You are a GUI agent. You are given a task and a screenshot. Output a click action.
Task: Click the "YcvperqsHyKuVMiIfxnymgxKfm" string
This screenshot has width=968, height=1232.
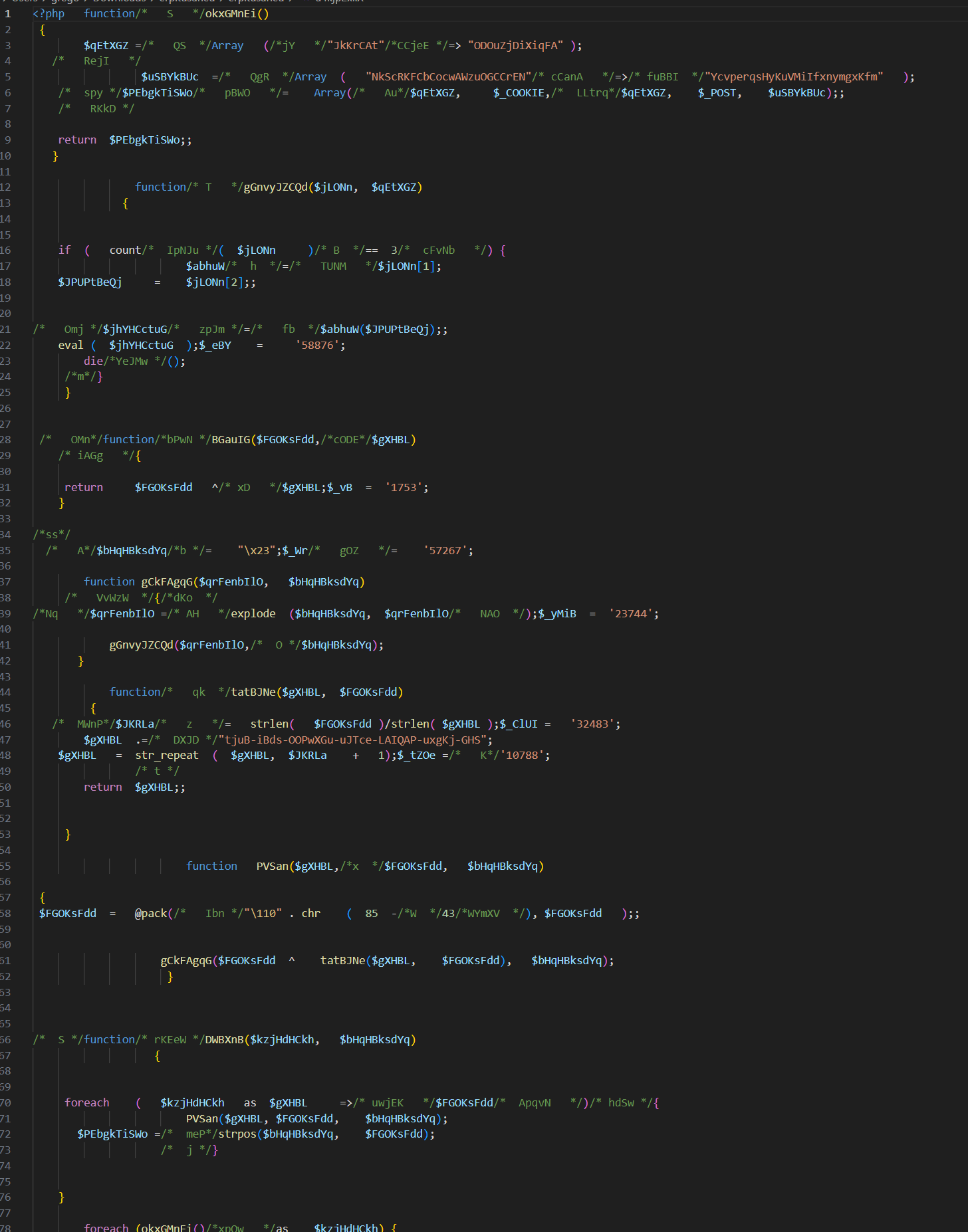(x=794, y=76)
